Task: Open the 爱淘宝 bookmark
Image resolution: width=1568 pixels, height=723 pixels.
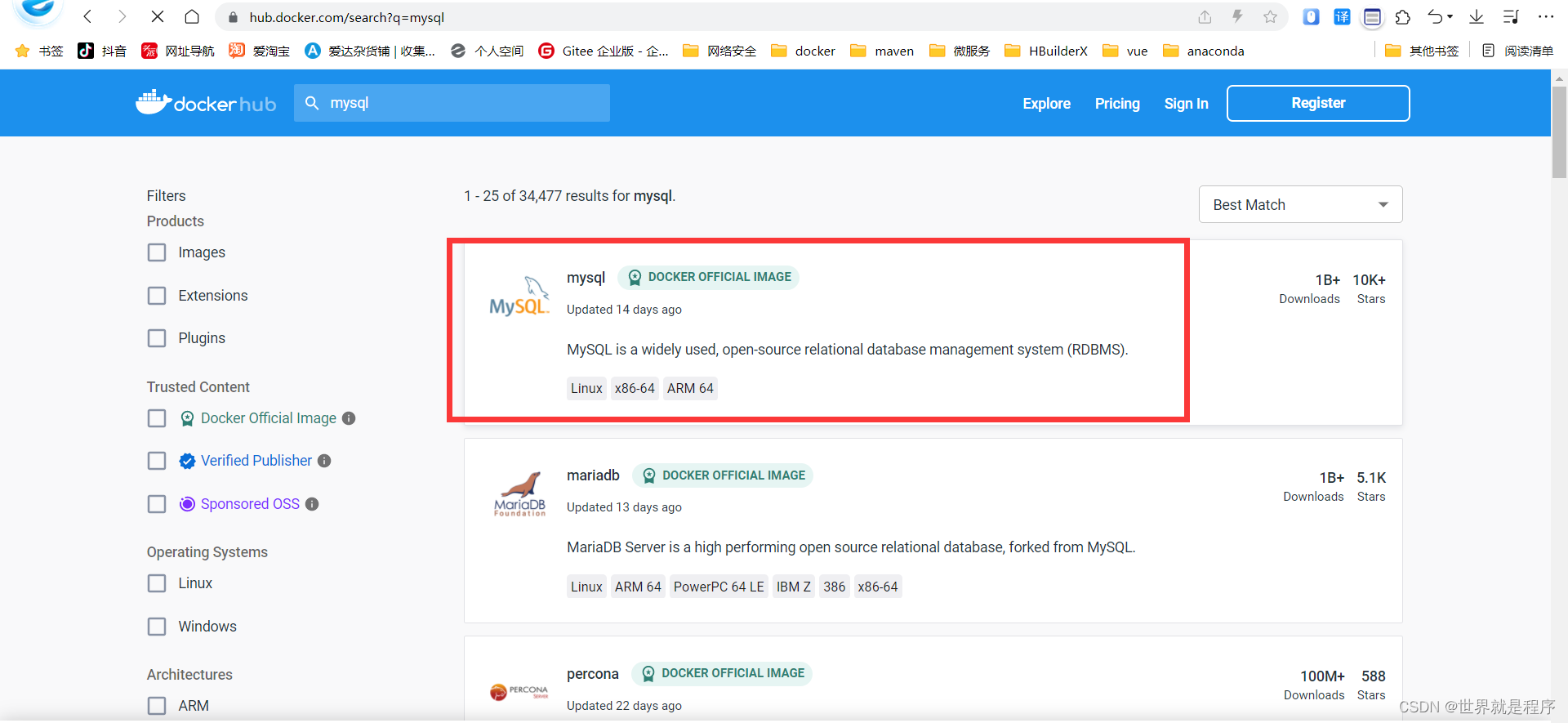Action: coord(260,51)
